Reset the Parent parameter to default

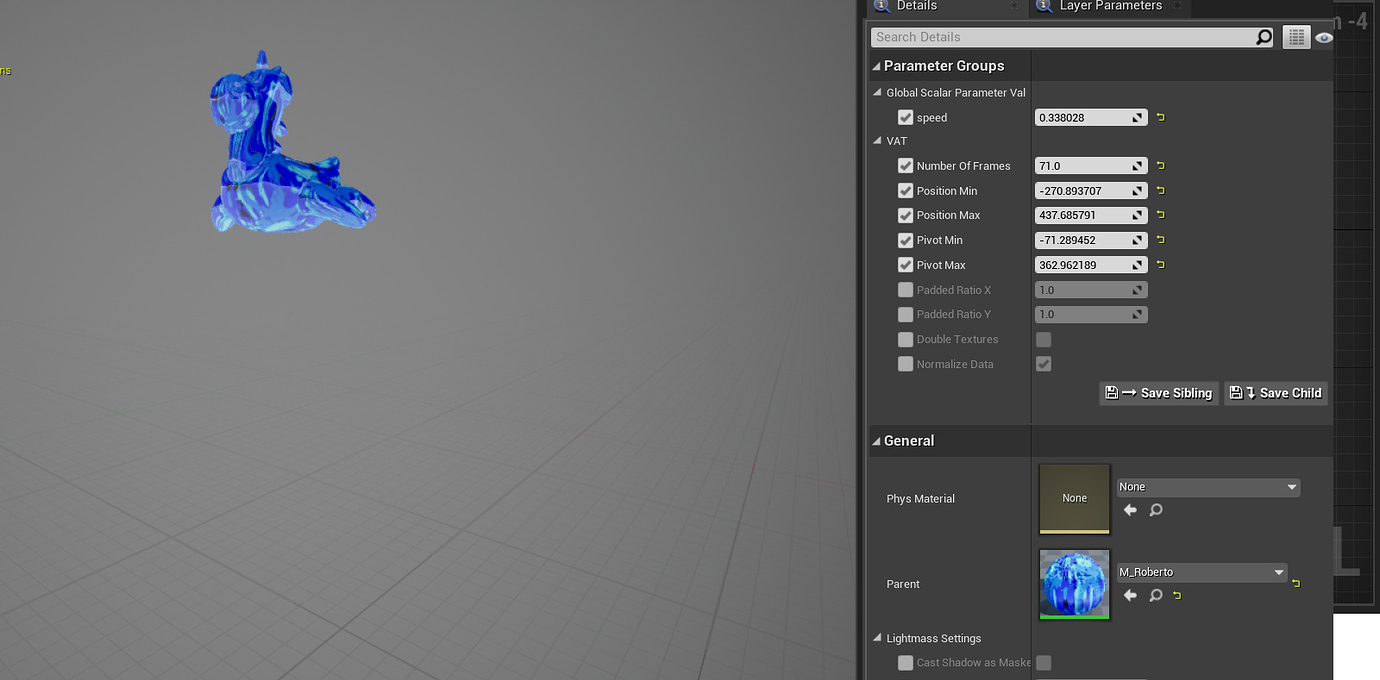click(1296, 582)
